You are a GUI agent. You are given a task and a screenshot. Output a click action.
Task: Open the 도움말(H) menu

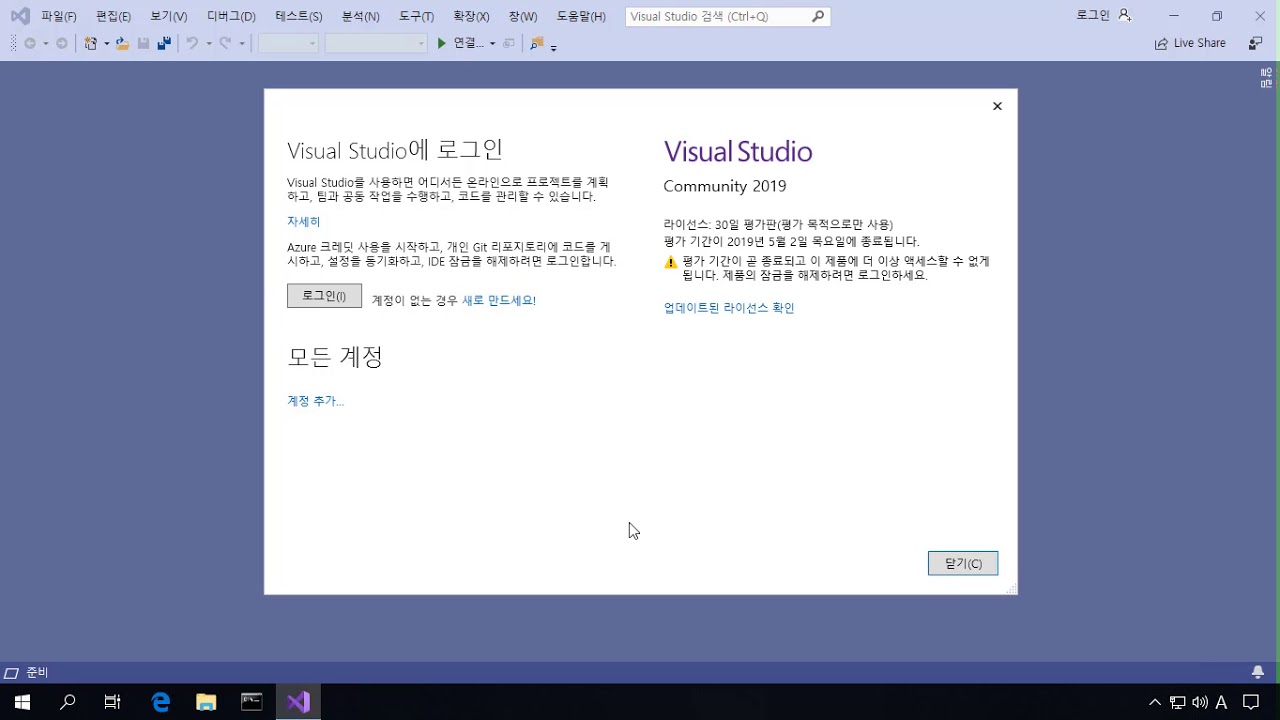click(581, 16)
